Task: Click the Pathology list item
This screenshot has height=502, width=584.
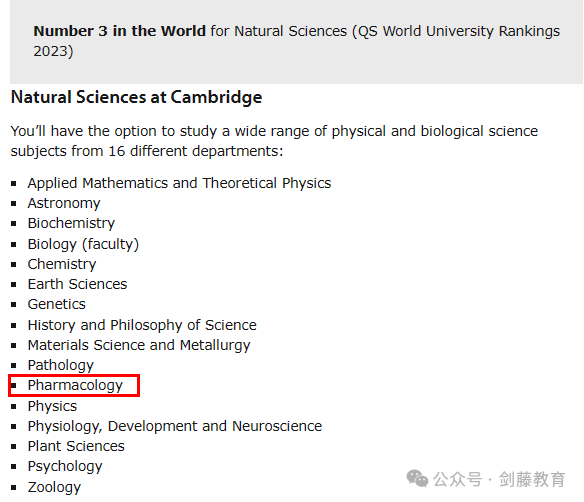Action: [x=61, y=365]
